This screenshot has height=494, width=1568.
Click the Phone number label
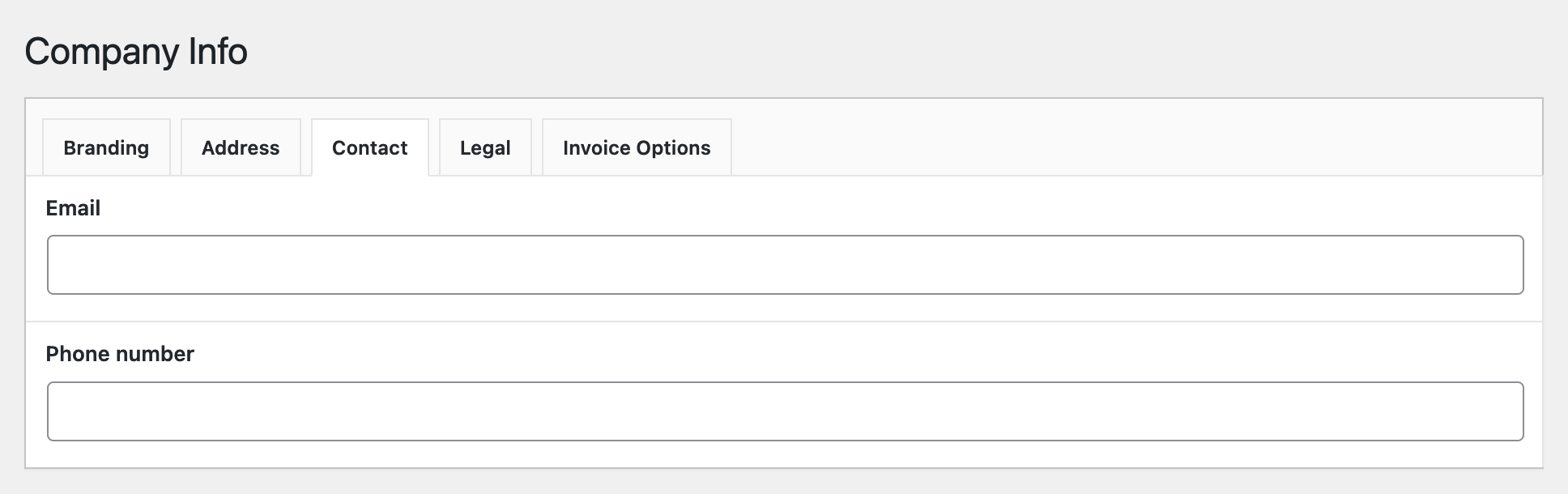[x=120, y=354]
